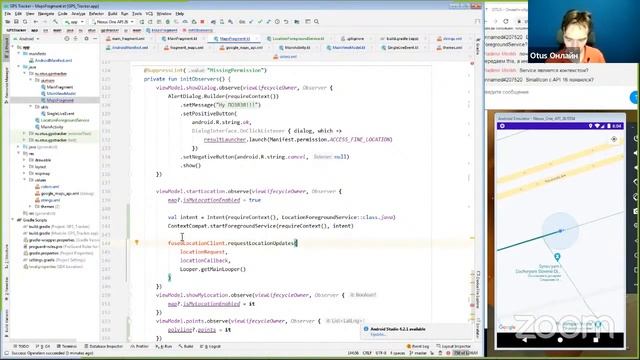This screenshot has width=640, height=360.
Task: Open the Refactor menu
Action: [x=96, y=14]
